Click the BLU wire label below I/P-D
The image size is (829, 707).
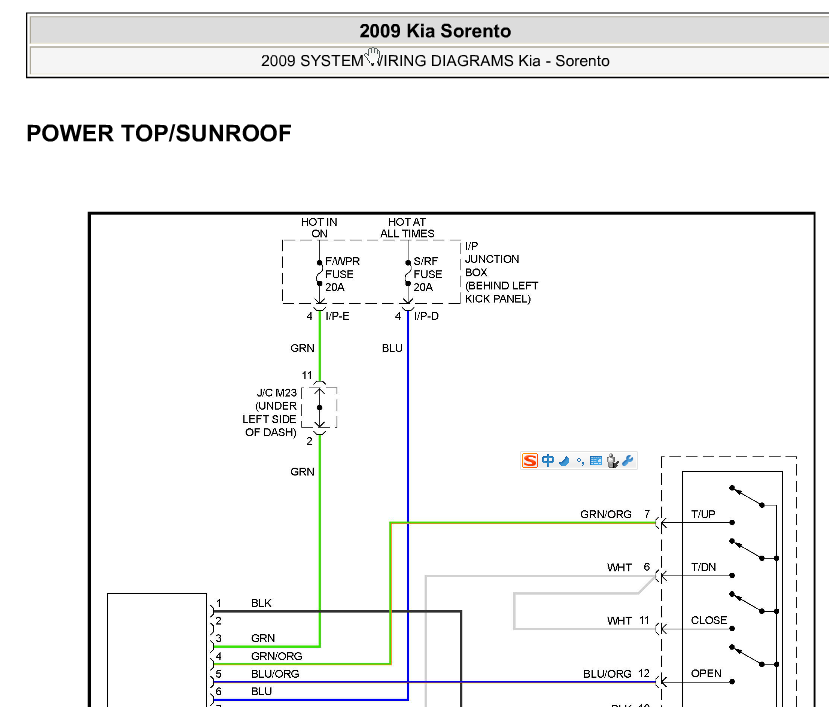[x=392, y=348]
